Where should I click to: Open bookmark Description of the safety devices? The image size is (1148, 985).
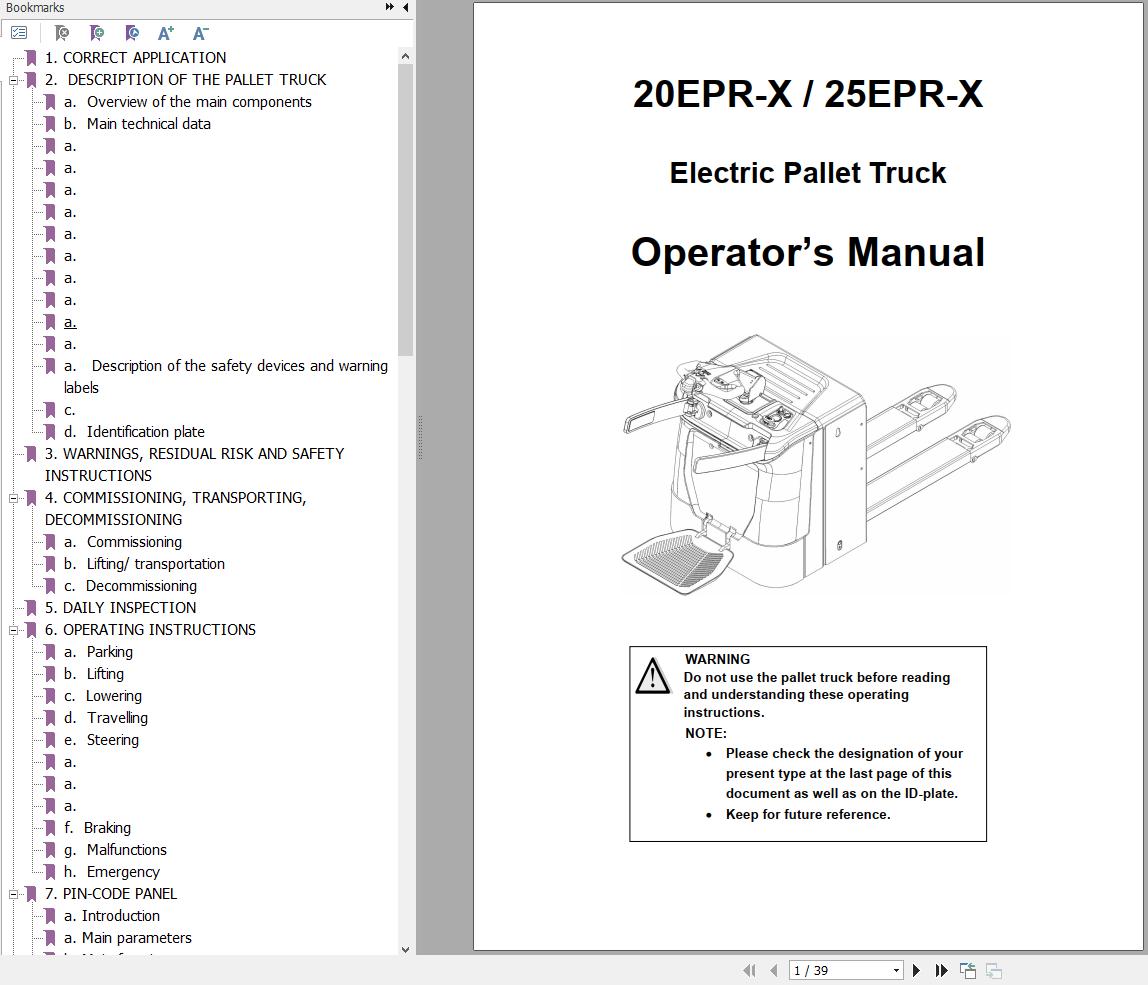pos(226,376)
